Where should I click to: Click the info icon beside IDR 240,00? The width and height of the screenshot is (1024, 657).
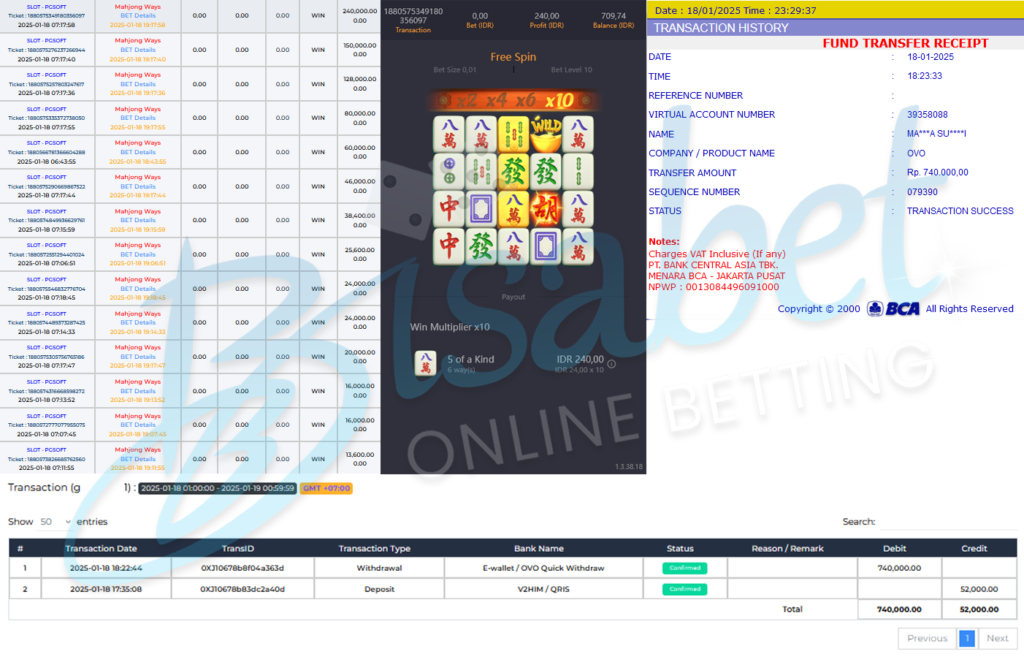[611, 364]
